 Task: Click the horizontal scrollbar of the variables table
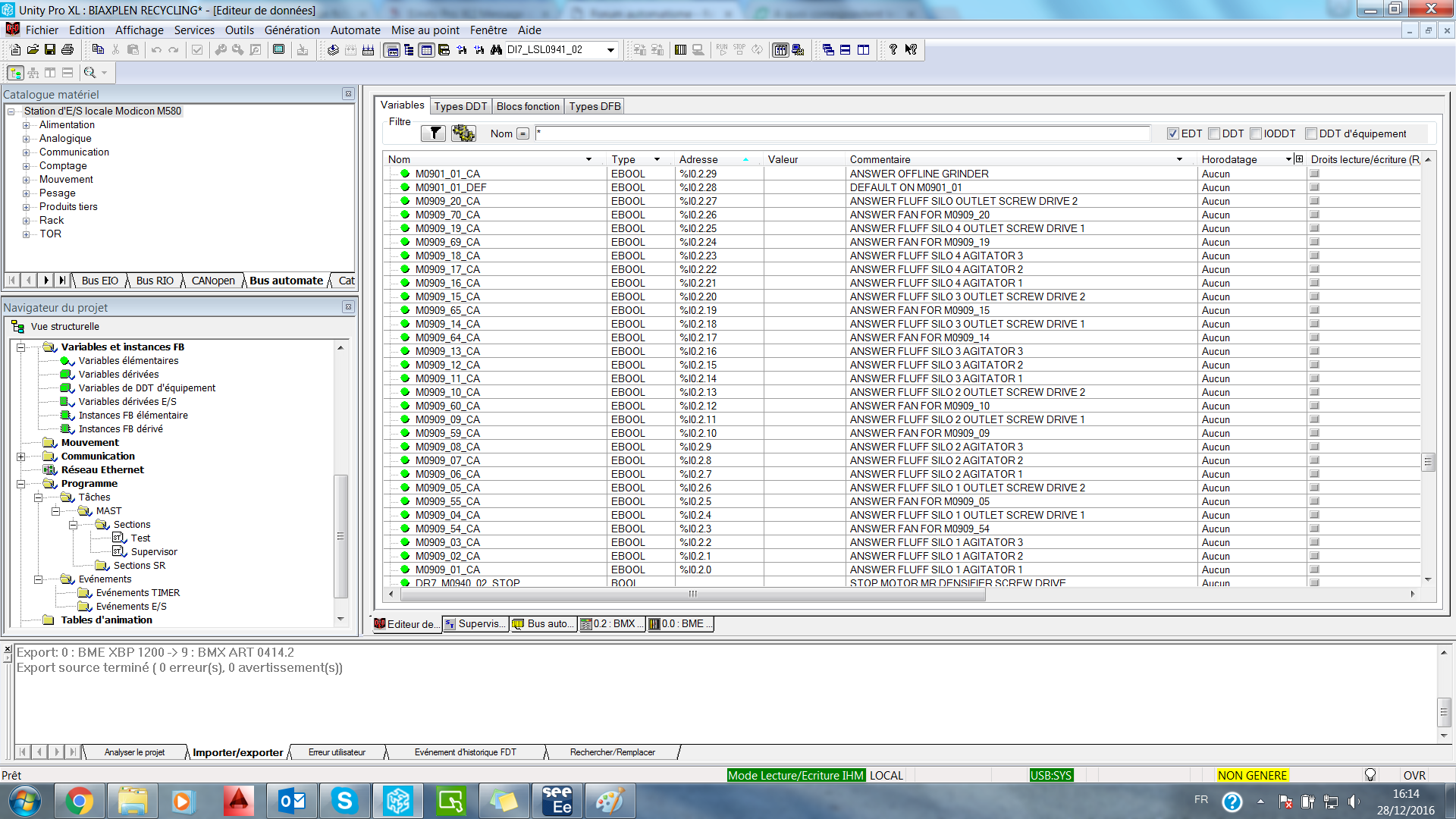click(x=692, y=594)
